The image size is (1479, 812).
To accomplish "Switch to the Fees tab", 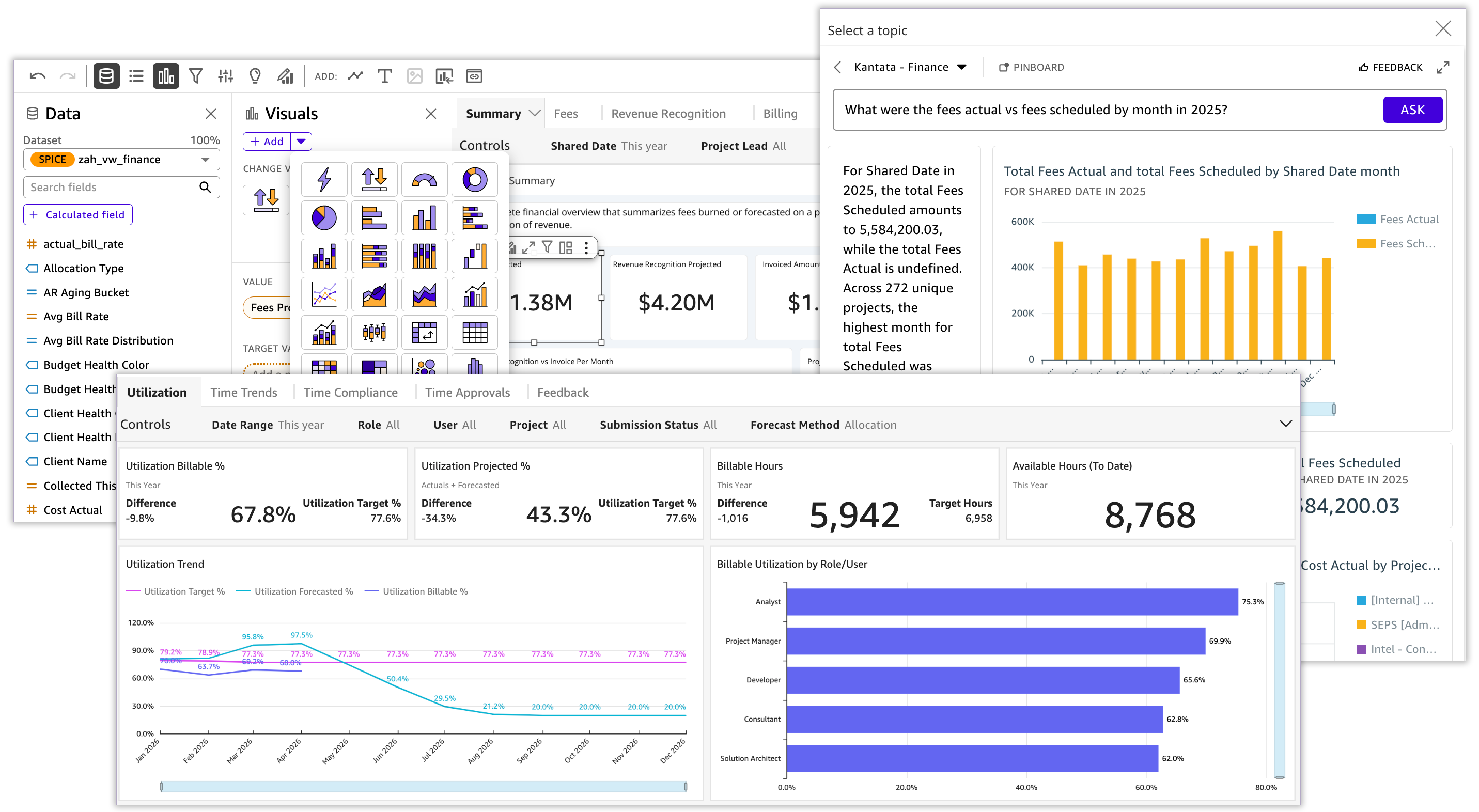I will 566,114.
